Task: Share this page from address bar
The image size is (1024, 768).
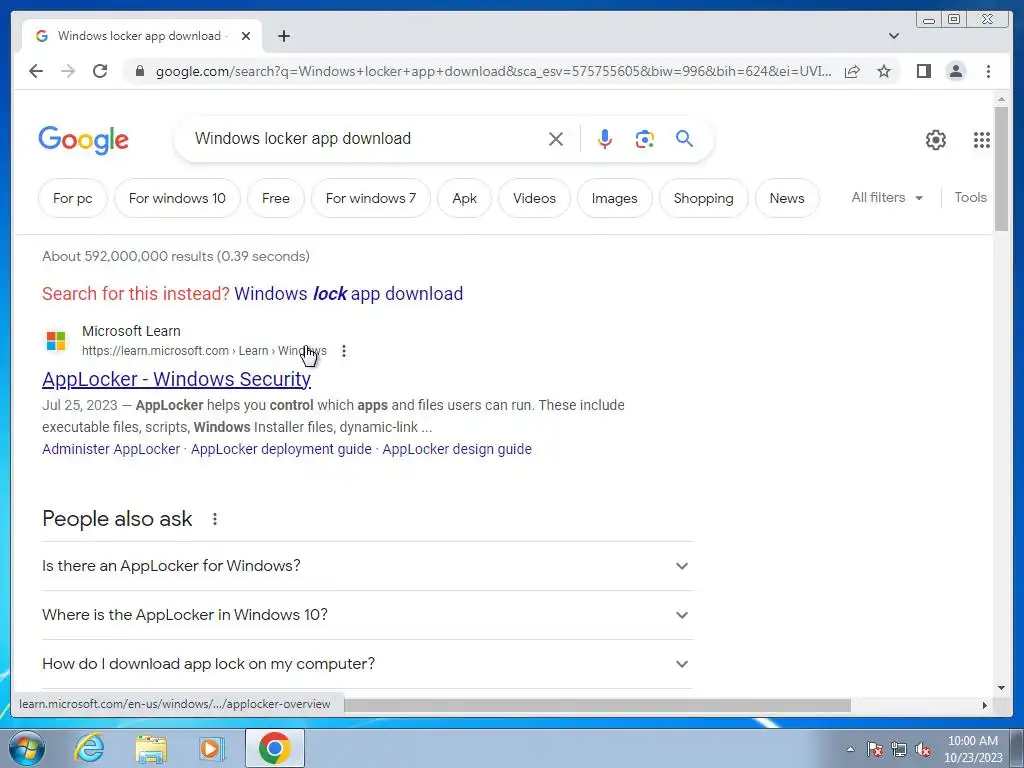Action: coord(852,71)
